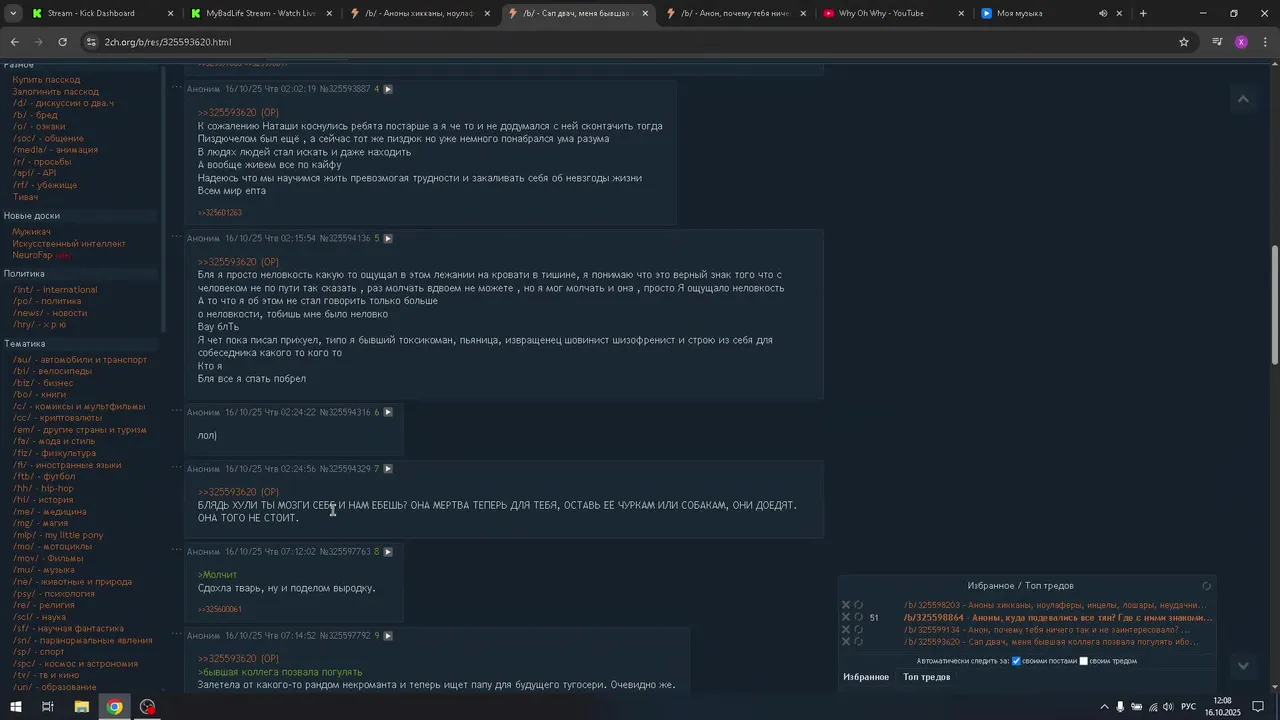Open the Chrome profile avatar
The height and width of the screenshot is (720, 1280).
coord(1241,42)
